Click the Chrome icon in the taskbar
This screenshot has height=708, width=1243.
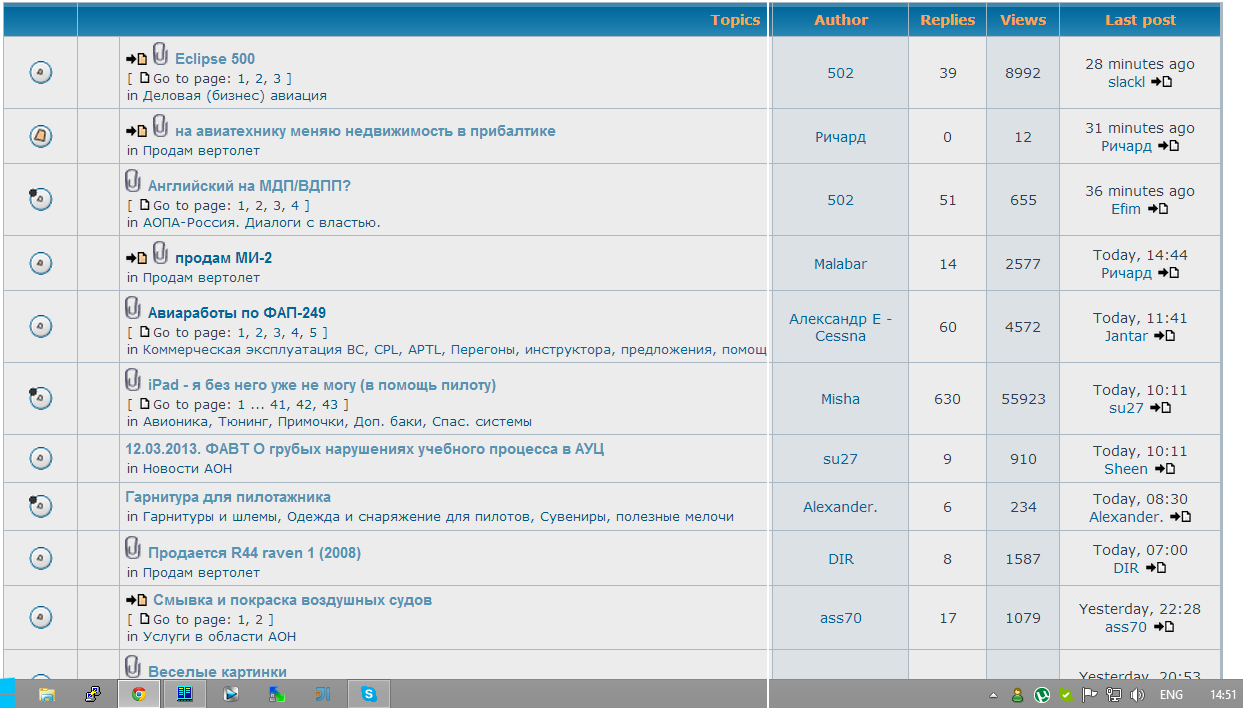138,694
